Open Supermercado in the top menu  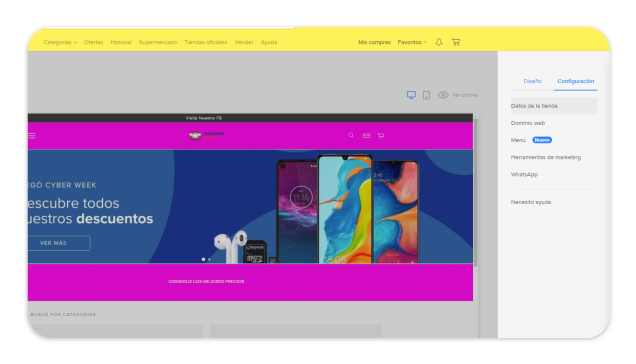pyautogui.click(x=158, y=42)
